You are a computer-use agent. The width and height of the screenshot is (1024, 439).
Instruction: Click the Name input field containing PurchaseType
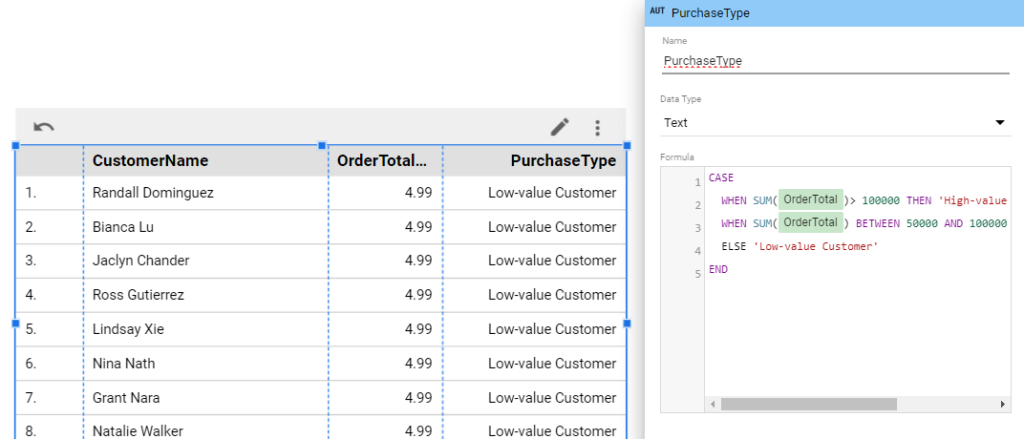point(835,61)
